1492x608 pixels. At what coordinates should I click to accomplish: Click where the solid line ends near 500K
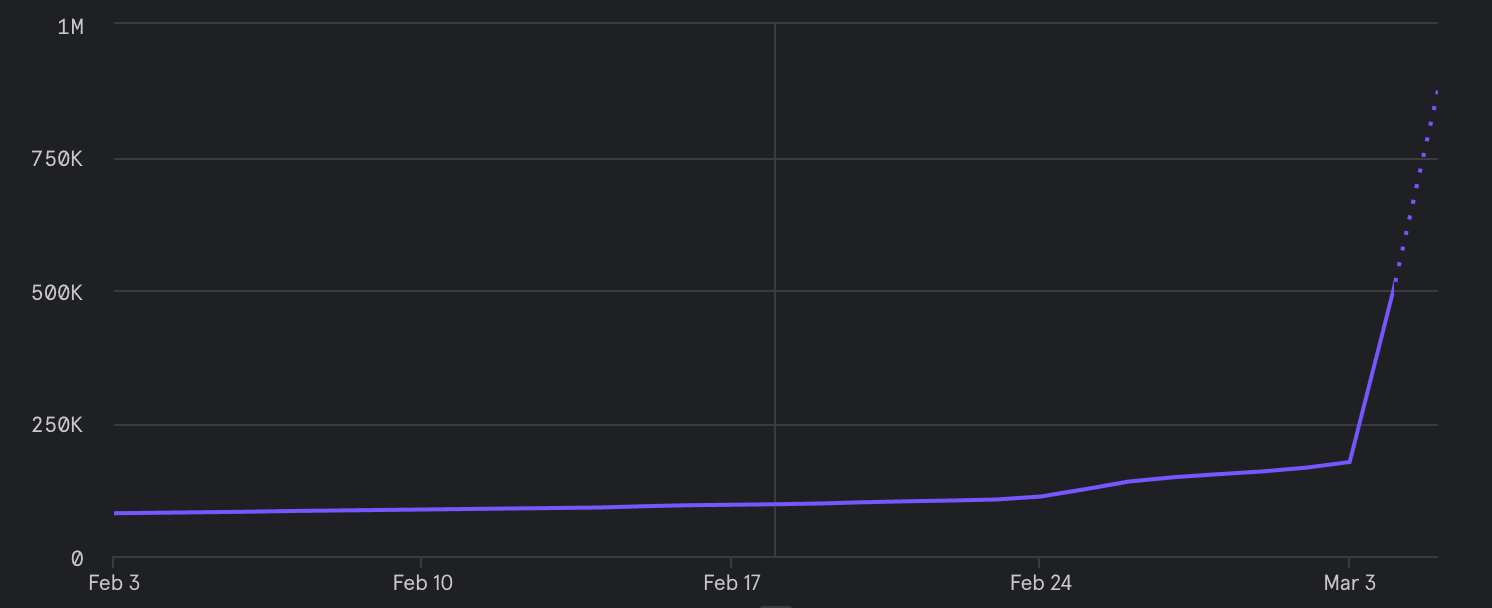point(1393,293)
